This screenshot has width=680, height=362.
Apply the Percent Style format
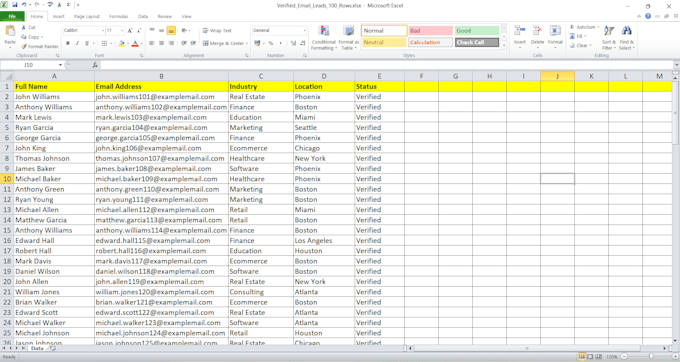[271, 43]
